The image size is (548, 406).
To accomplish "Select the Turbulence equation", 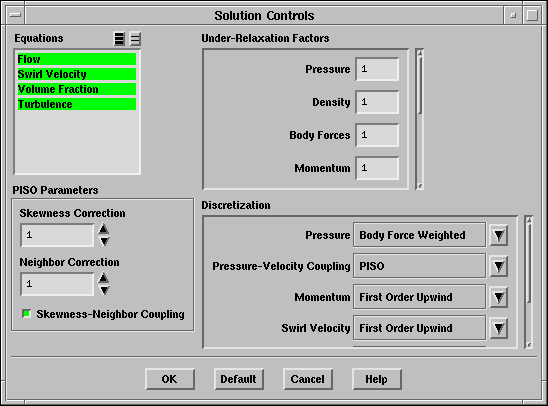I will [77, 104].
